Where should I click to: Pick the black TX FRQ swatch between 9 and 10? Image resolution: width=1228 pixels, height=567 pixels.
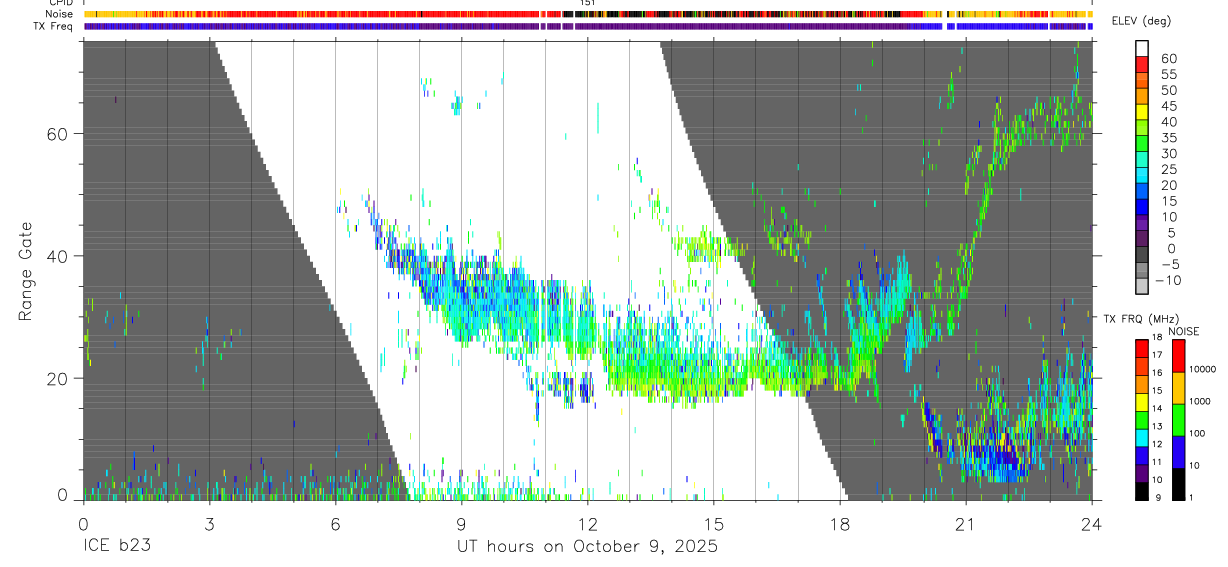pyautogui.click(x=1141, y=491)
